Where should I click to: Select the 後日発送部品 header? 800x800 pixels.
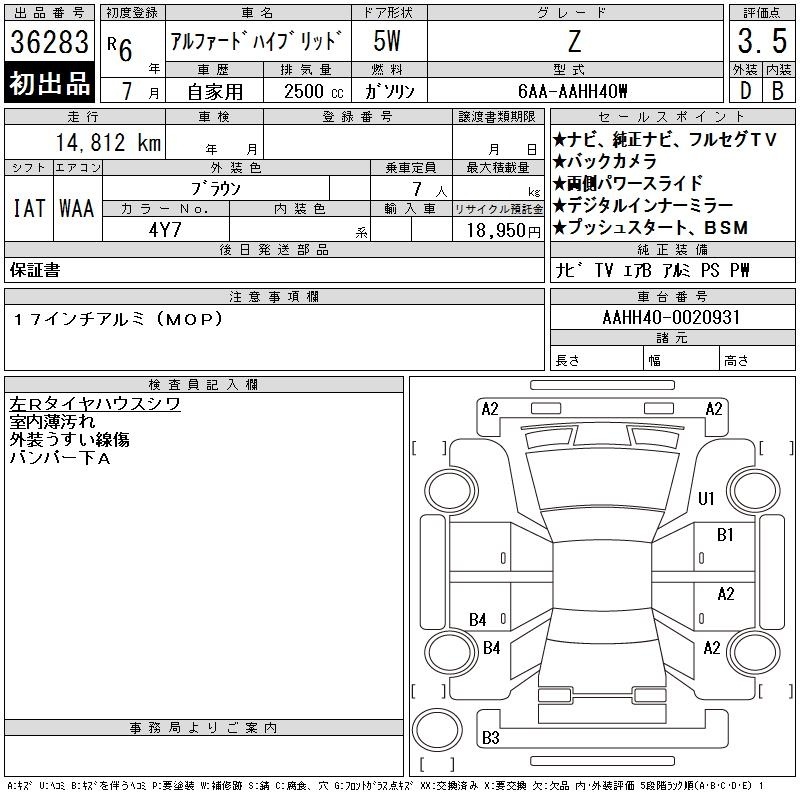pyautogui.click(x=274, y=249)
